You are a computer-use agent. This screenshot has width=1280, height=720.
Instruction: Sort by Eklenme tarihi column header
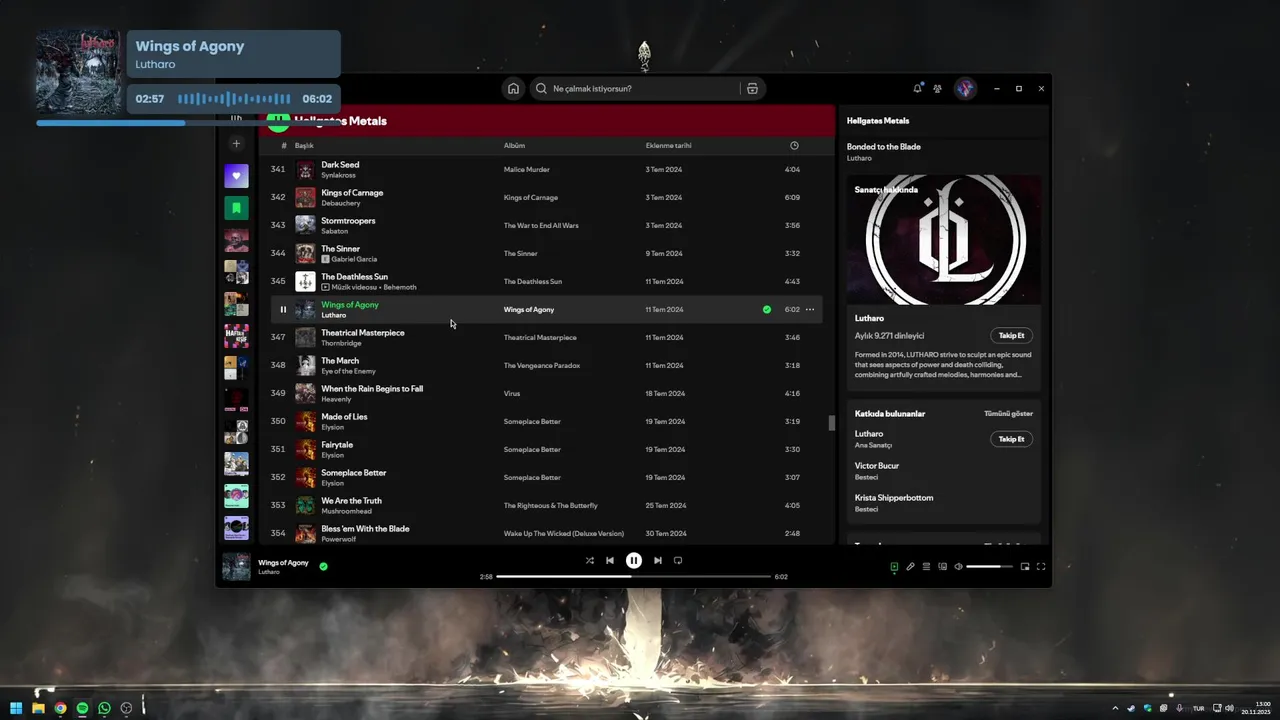[668, 146]
